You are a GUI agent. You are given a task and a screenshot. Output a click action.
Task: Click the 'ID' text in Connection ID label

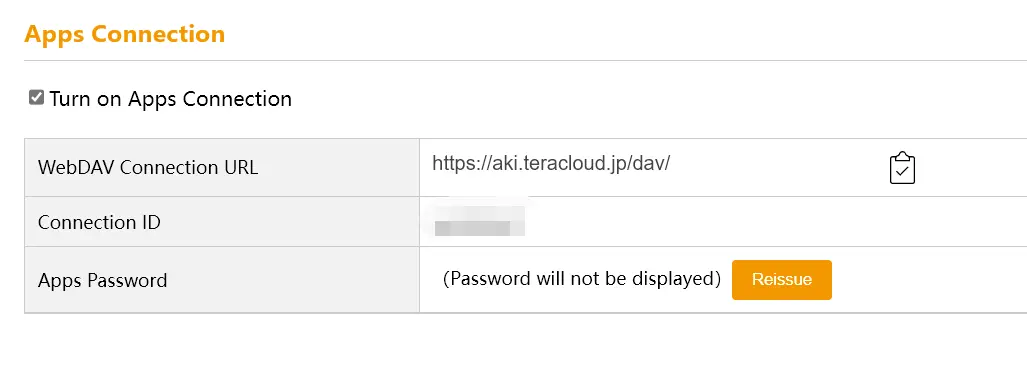tap(150, 223)
